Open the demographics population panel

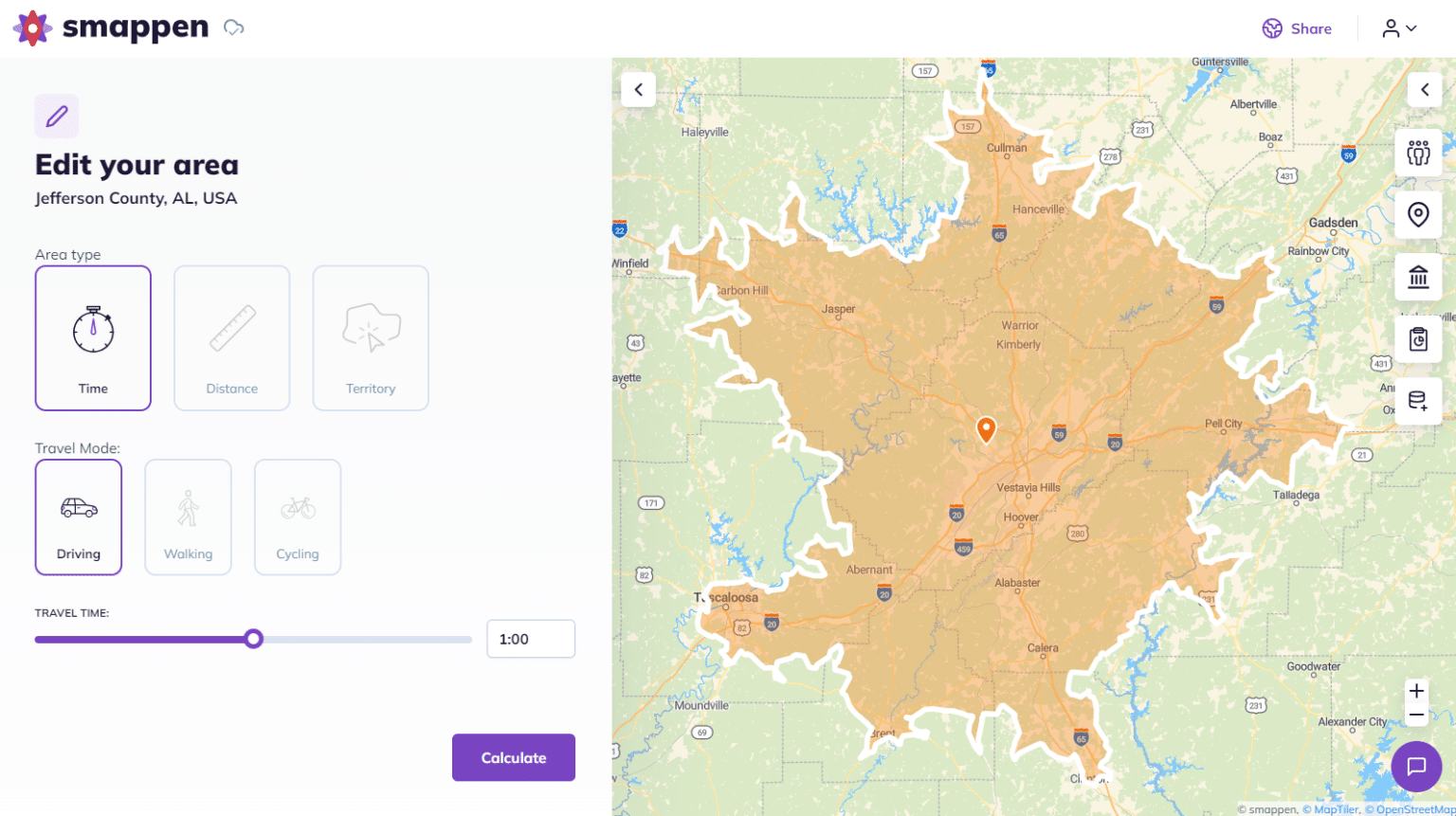(x=1417, y=152)
